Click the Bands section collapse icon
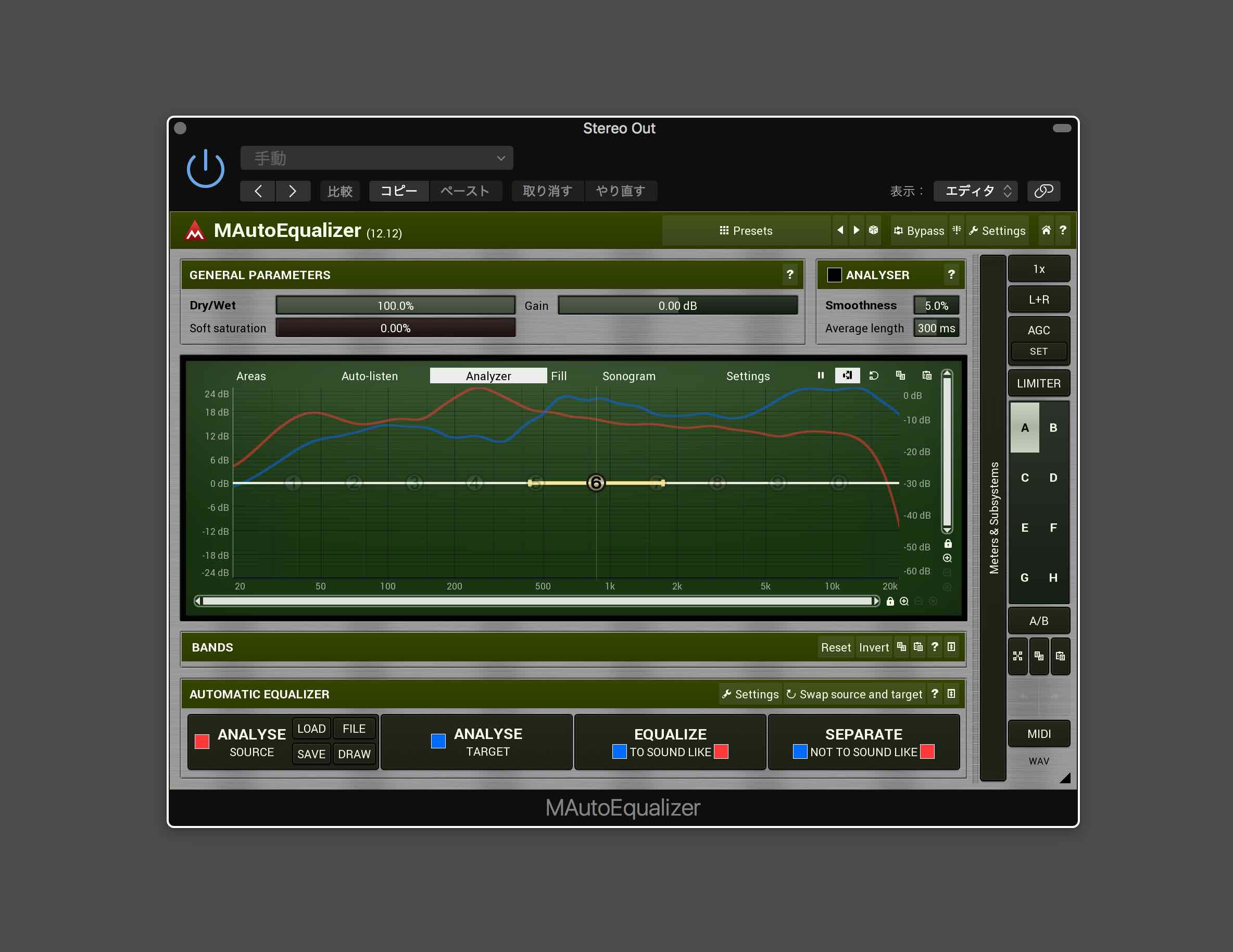 click(951, 647)
